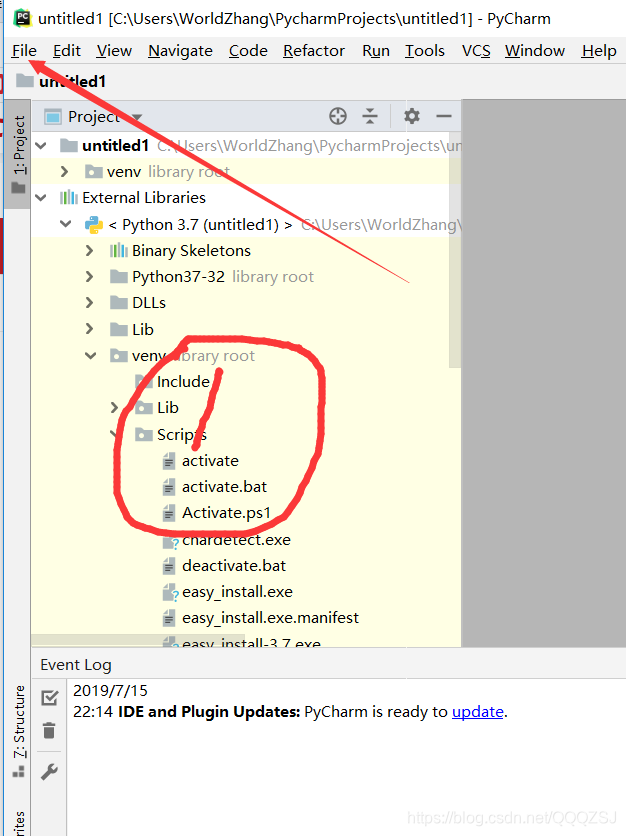
Task: Open Project panel settings gear
Action: [412, 116]
